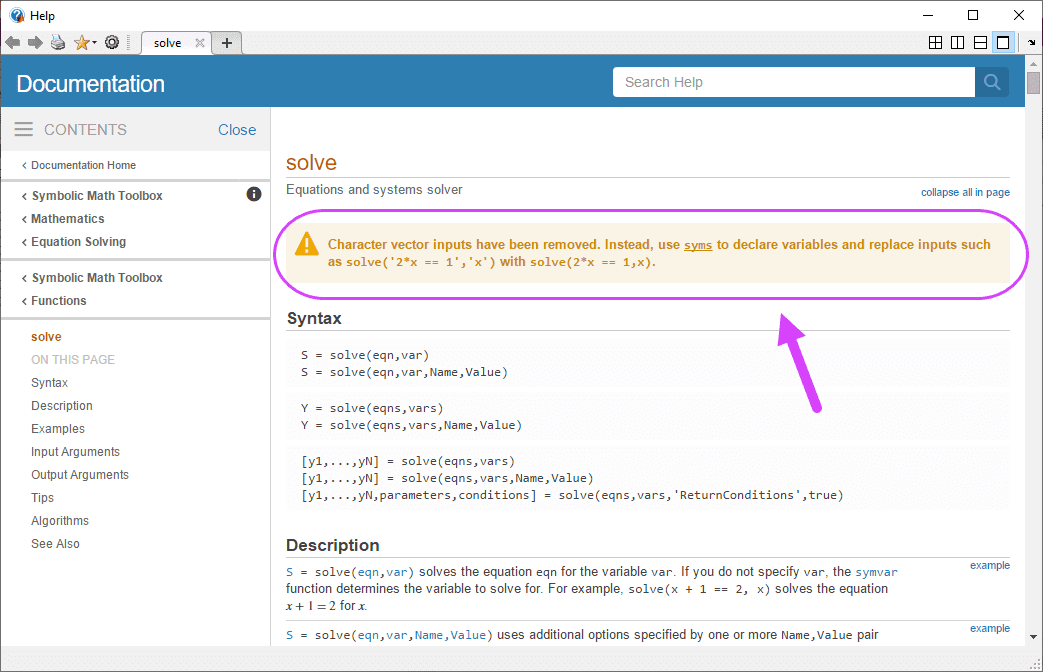Click the S = solve(eqn,var,Name,Value) description link
The image size is (1043, 672).
[x=389, y=635]
